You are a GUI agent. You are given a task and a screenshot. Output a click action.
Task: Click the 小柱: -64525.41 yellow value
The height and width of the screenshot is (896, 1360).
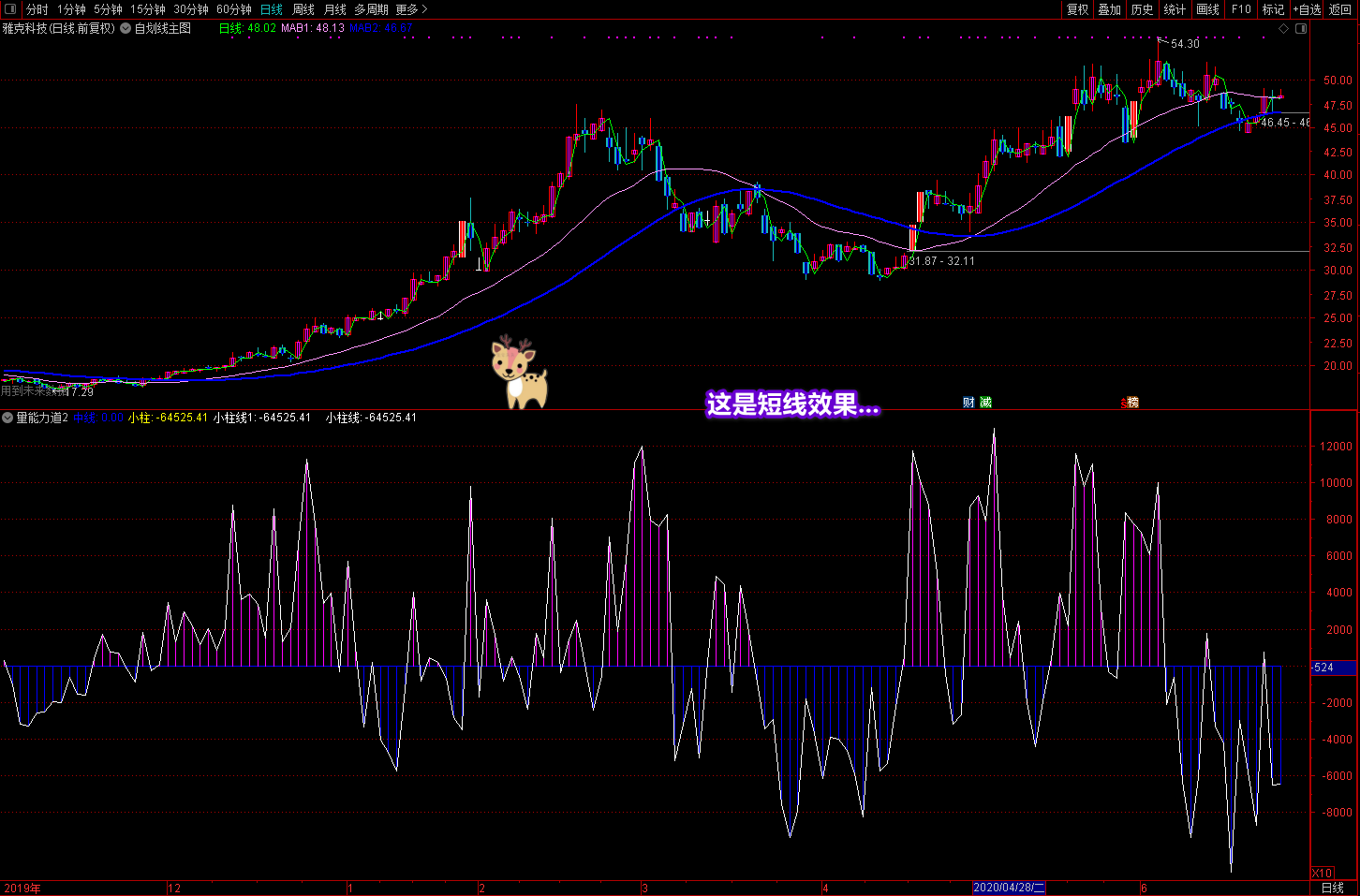pyautogui.click(x=168, y=418)
